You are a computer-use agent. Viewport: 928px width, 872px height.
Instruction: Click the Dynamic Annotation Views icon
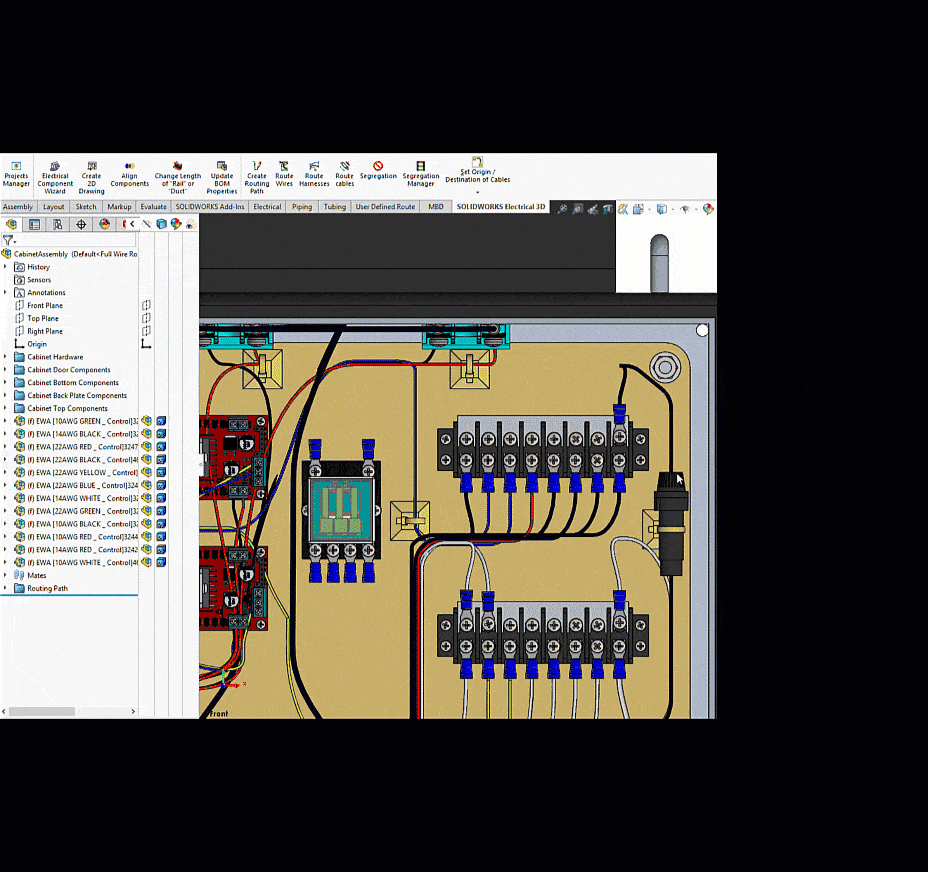pos(623,209)
